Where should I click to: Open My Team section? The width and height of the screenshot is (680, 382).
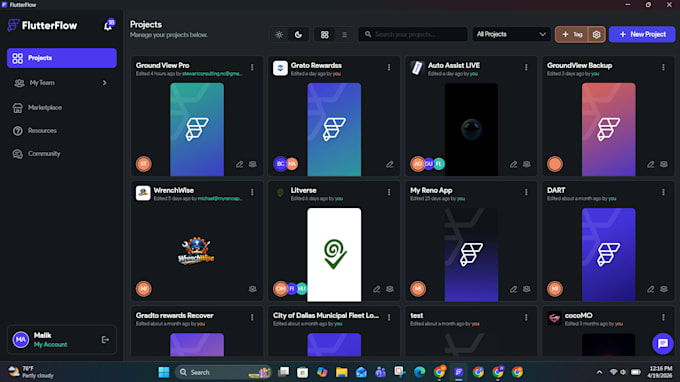[62, 82]
